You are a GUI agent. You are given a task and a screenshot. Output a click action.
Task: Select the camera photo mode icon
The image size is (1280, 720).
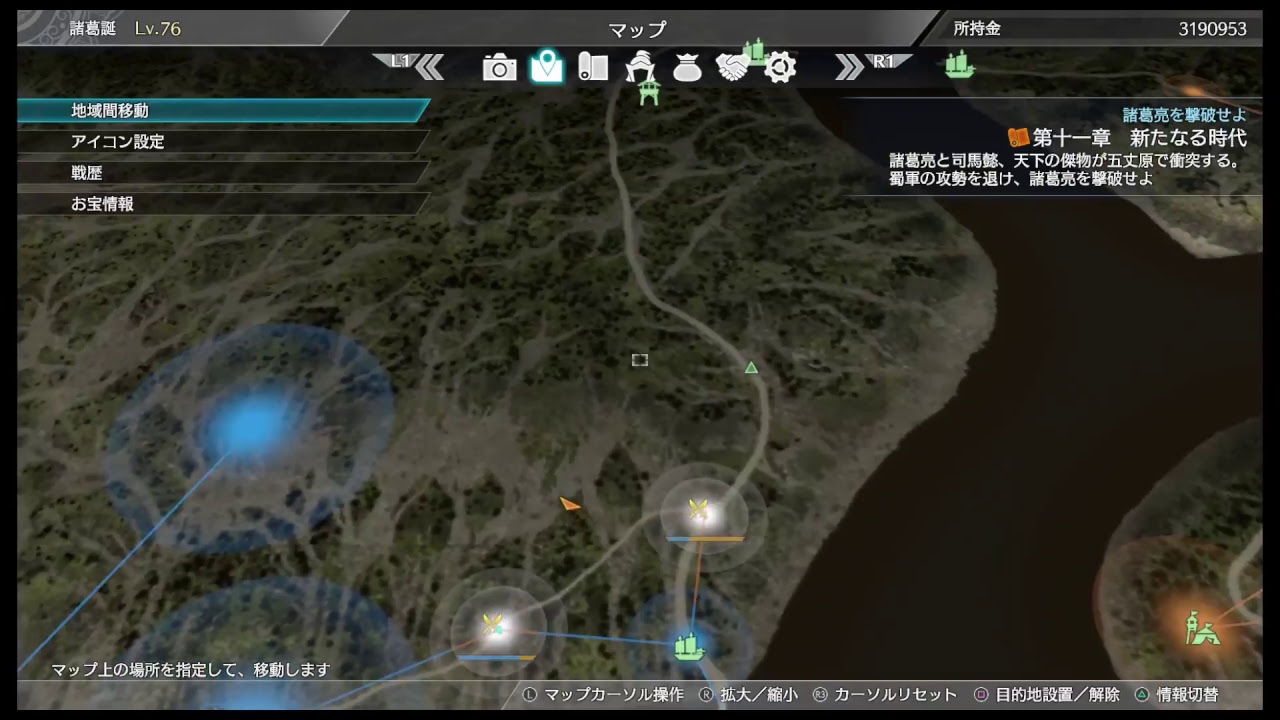pyautogui.click(x=500, y=66)
